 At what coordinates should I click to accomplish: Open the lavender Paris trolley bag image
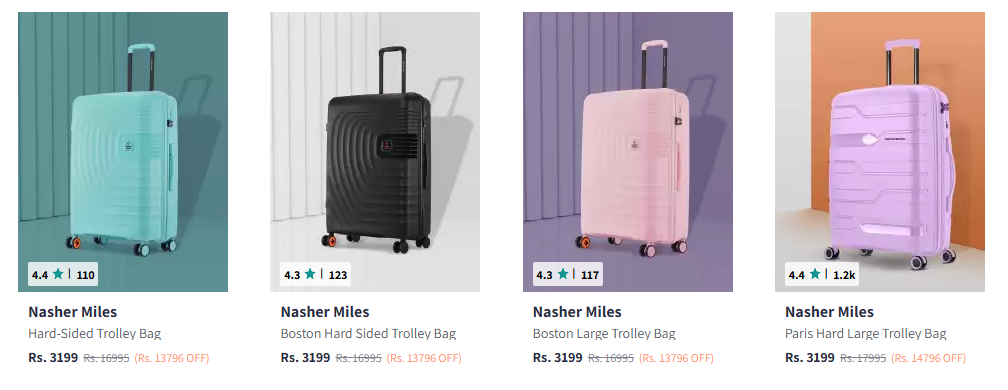[879, 152]
